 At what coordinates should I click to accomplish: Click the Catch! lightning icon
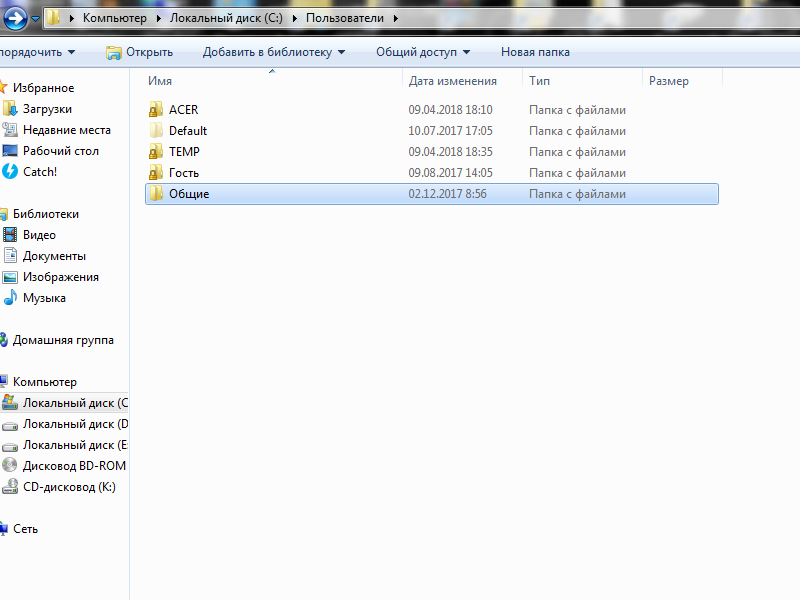(10, 171)
